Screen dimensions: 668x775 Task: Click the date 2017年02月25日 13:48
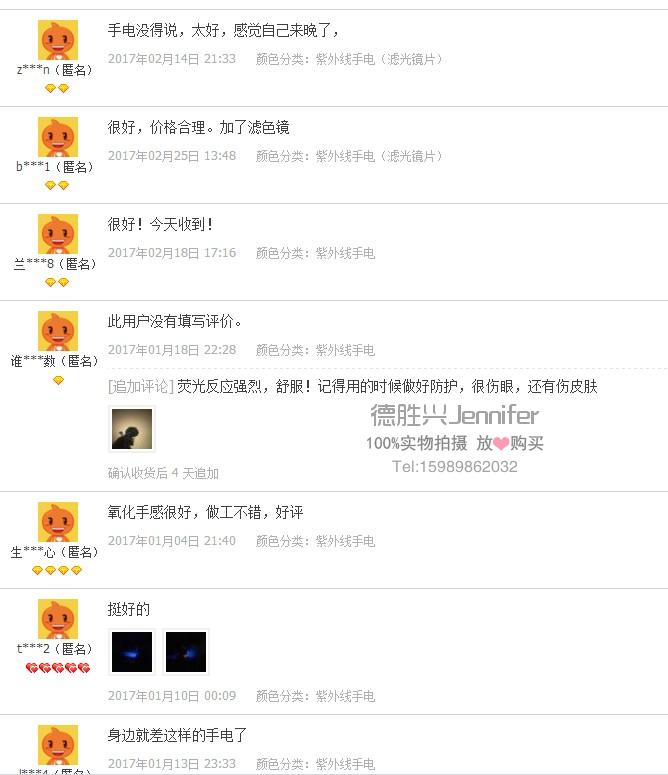click(x=172, y=156)
